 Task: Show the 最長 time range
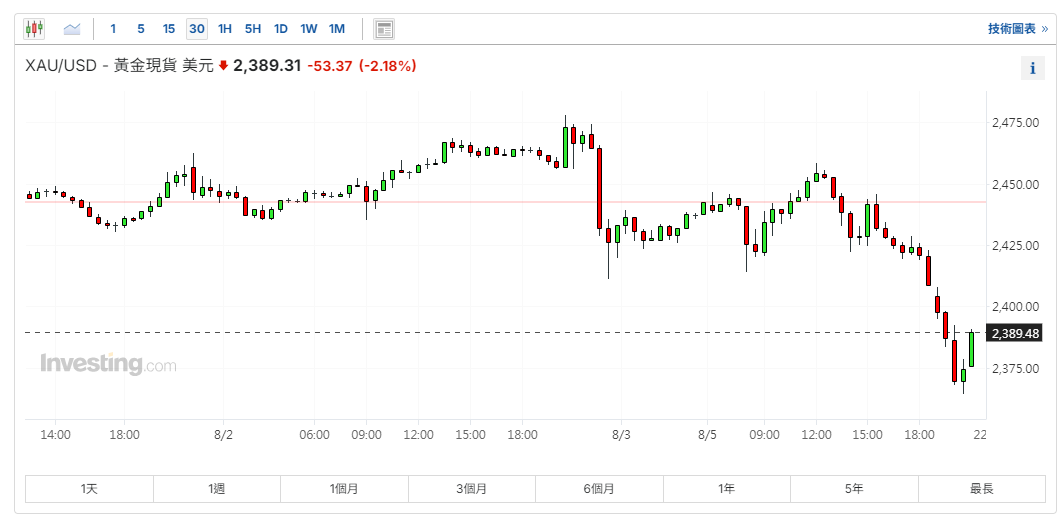pos(981,489)
